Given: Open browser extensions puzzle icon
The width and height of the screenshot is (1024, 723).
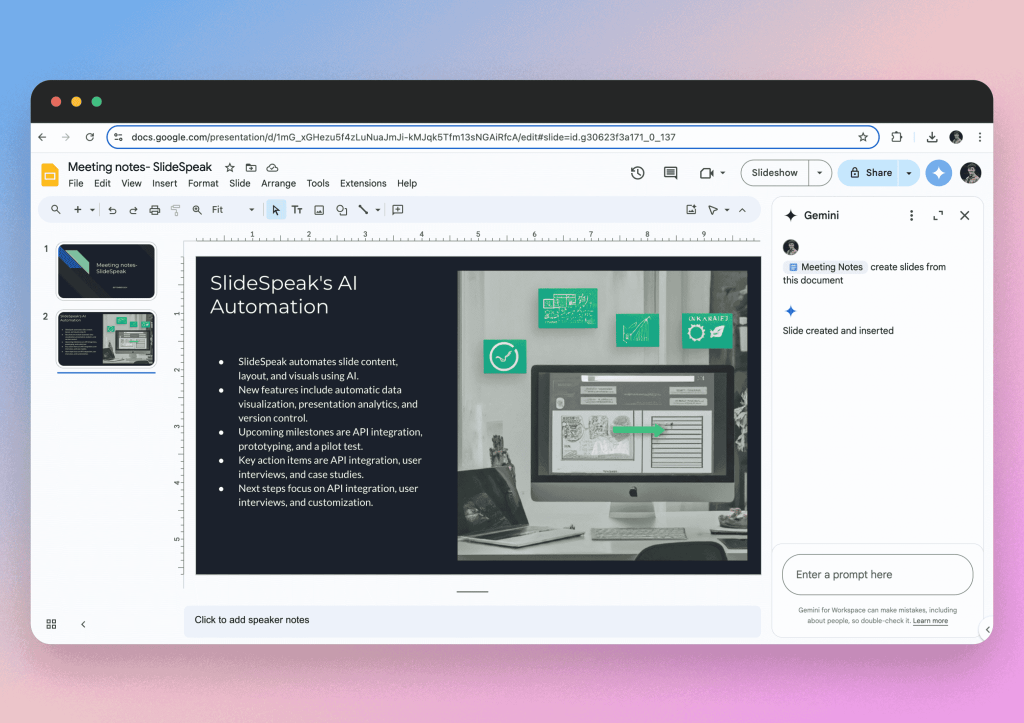Looking at the screenshot, I should [x=897, y=137].
